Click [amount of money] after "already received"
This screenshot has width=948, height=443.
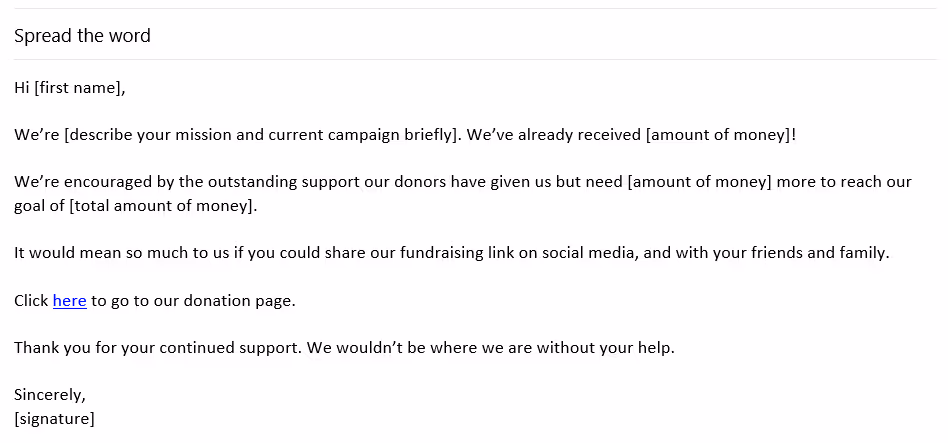[x=718, y=135]
